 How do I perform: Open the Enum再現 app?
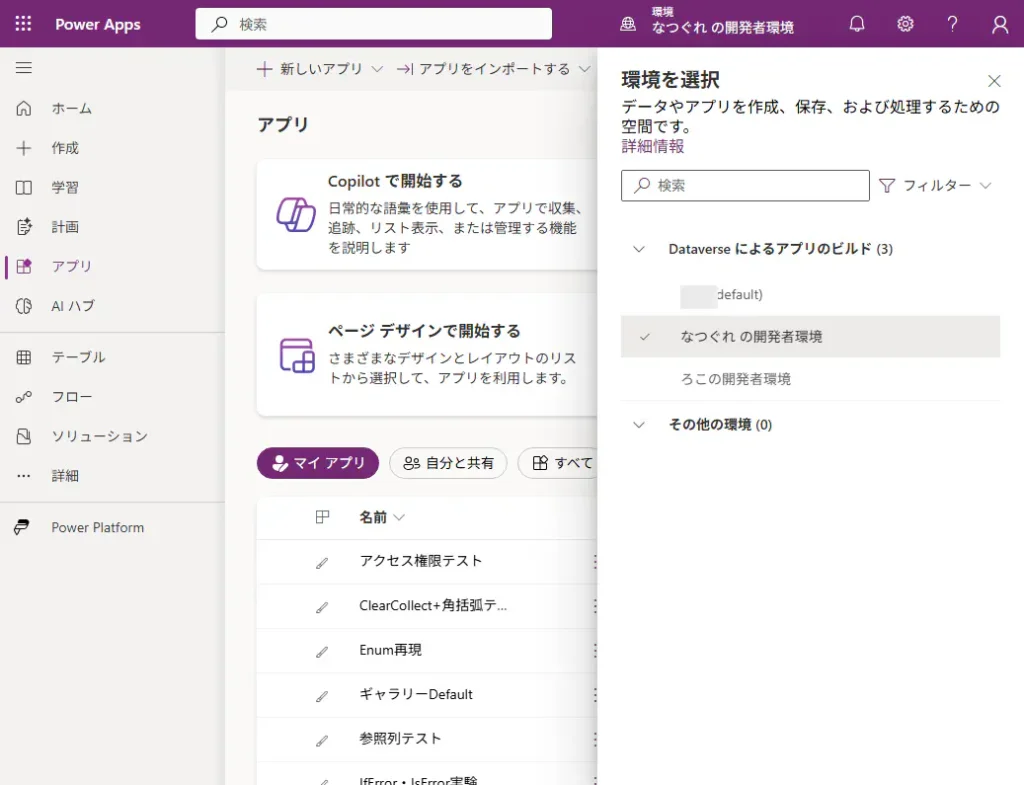pos(391,650)
